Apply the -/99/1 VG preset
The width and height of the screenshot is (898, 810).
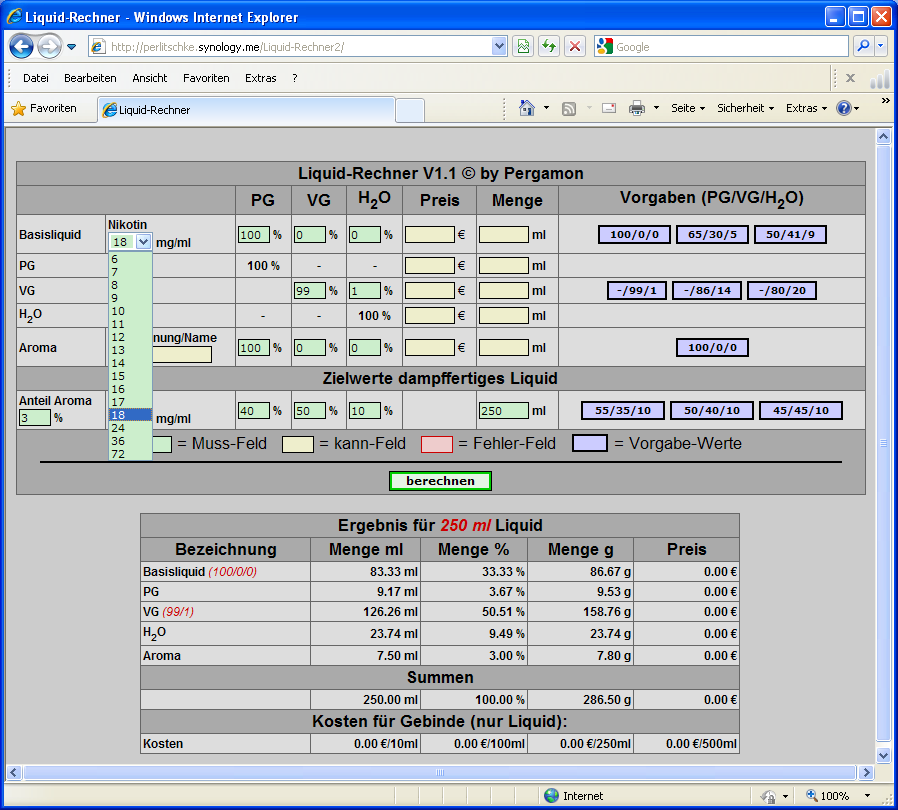(636, 290)
